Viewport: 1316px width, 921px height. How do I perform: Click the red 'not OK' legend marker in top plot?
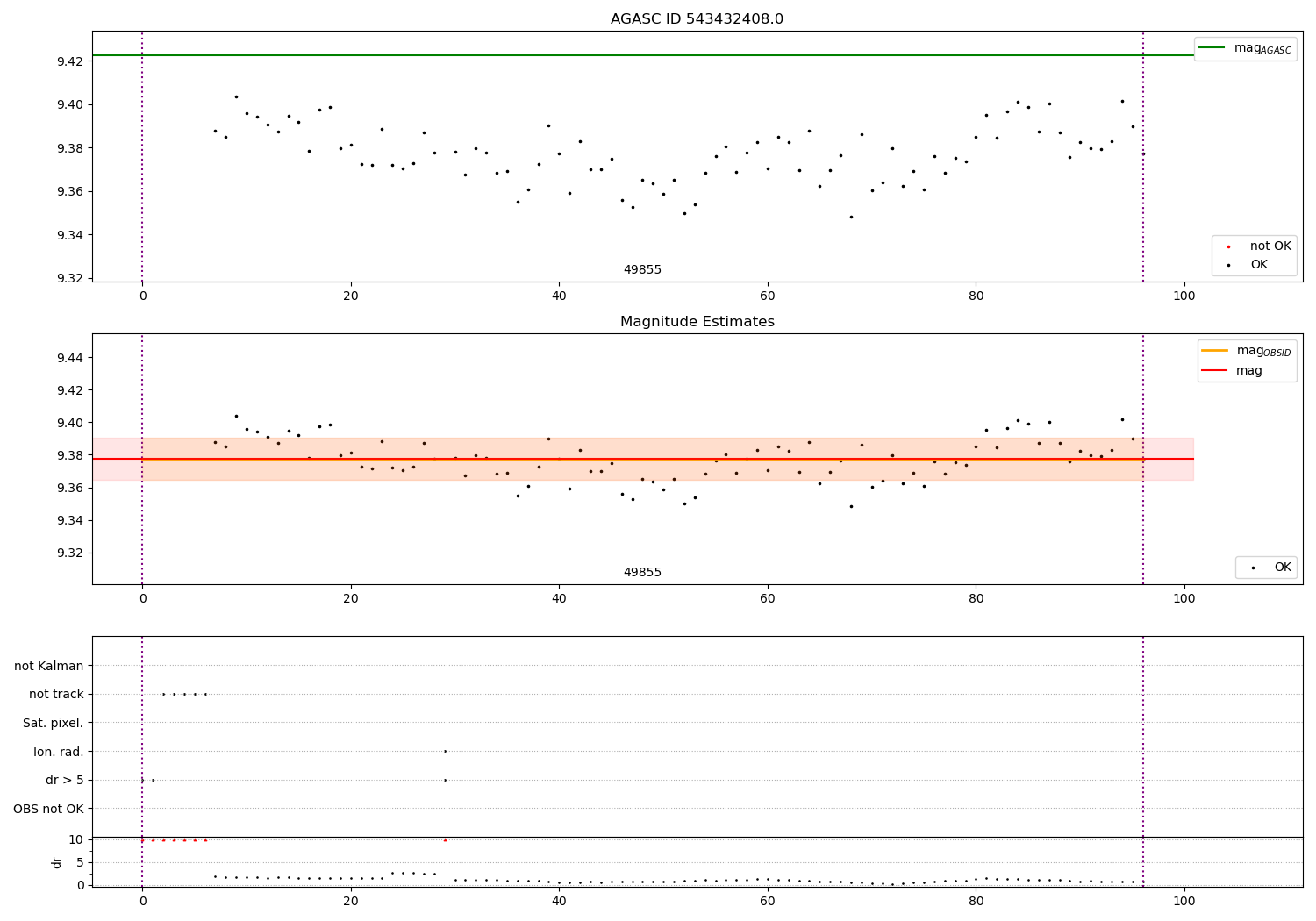click(1228, 246)
